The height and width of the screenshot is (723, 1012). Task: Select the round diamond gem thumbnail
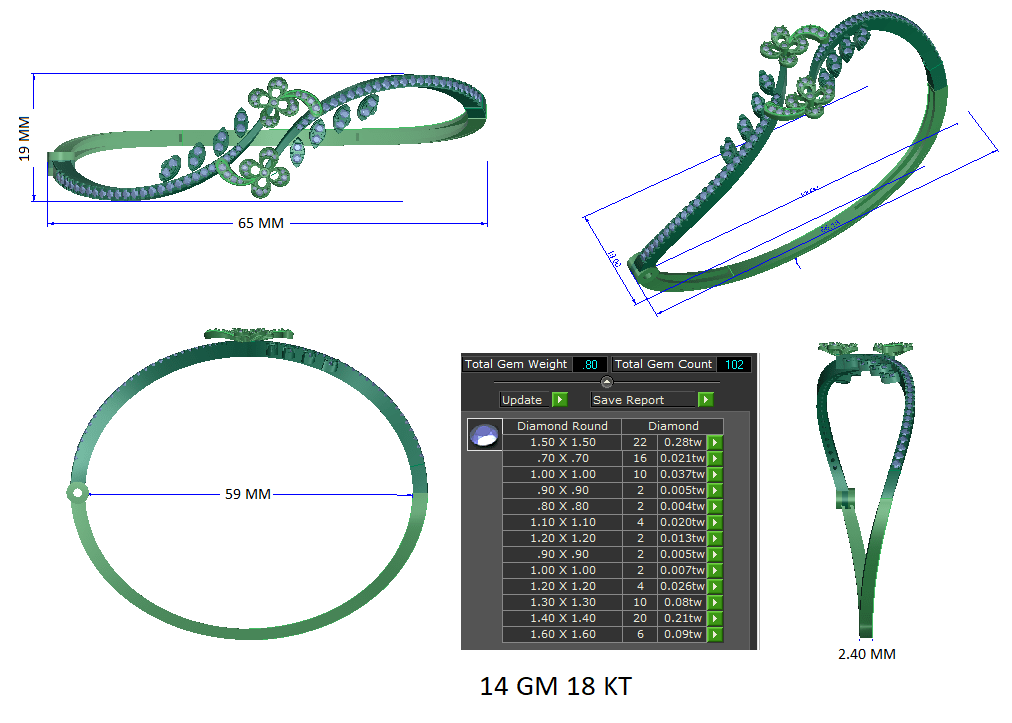pos(484,435)
